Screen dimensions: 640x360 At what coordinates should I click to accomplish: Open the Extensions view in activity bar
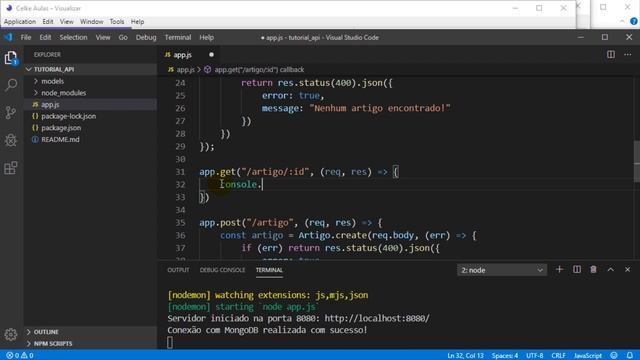pos(11,168)
